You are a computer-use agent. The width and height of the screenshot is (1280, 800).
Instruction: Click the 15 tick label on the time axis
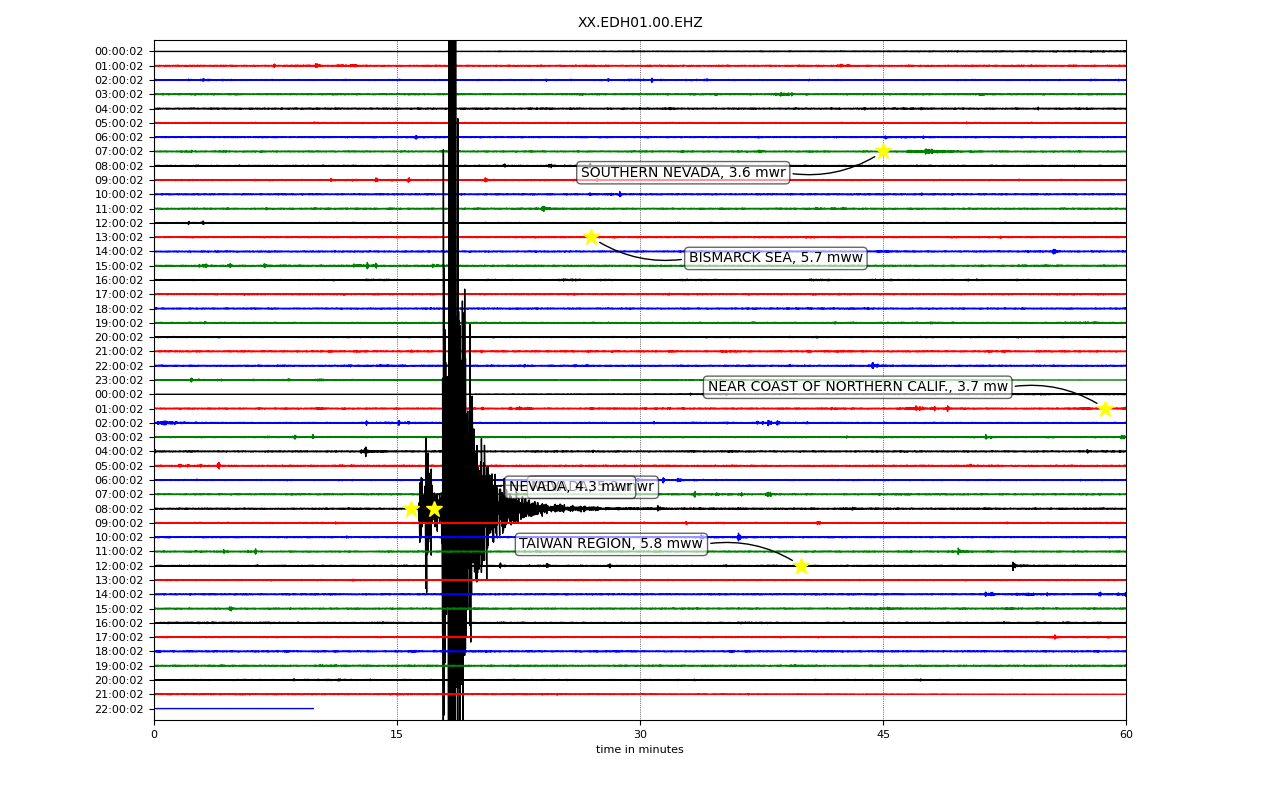click(x=397, y=735)
